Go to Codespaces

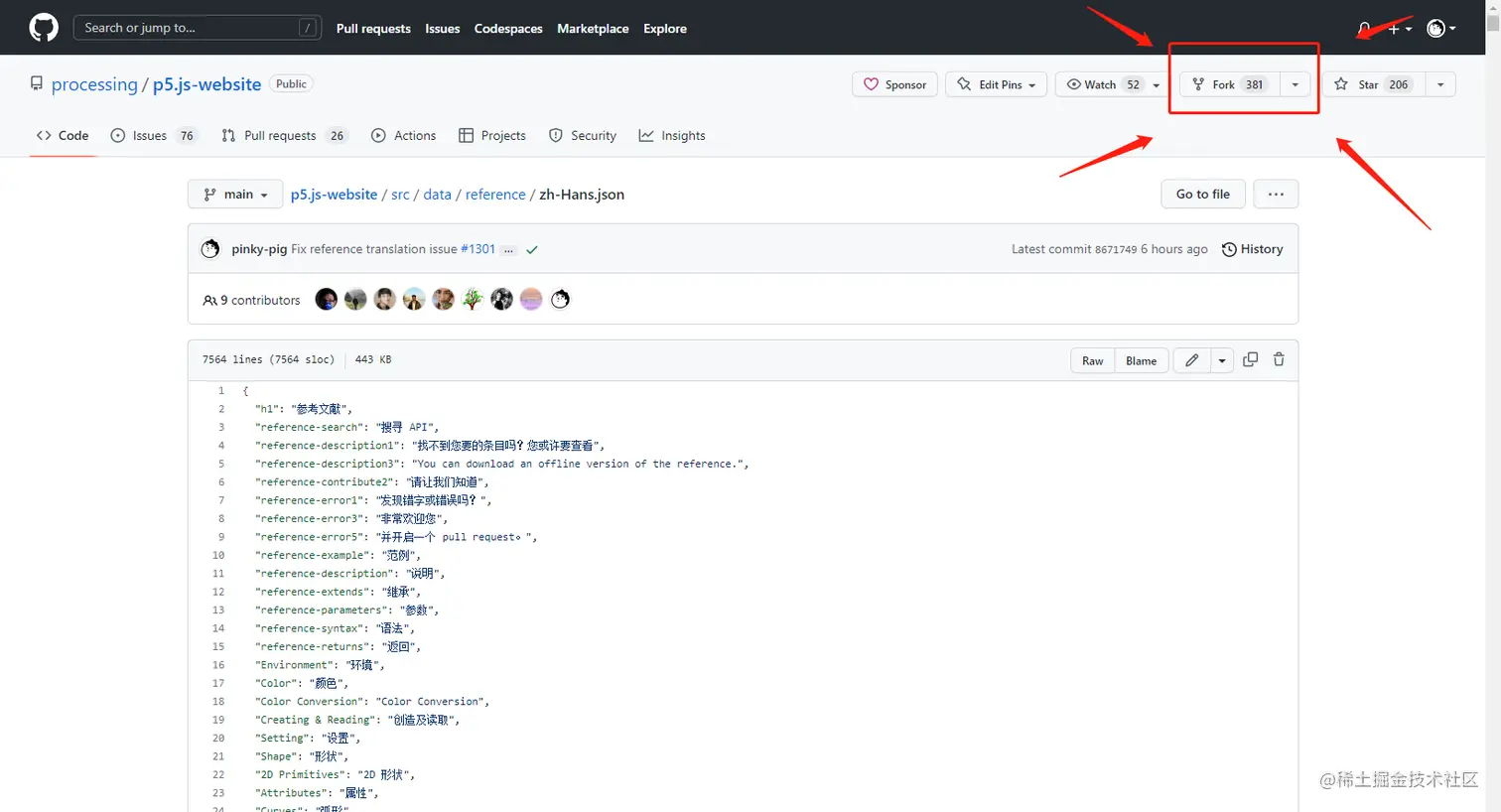click(x=508, y=29)
